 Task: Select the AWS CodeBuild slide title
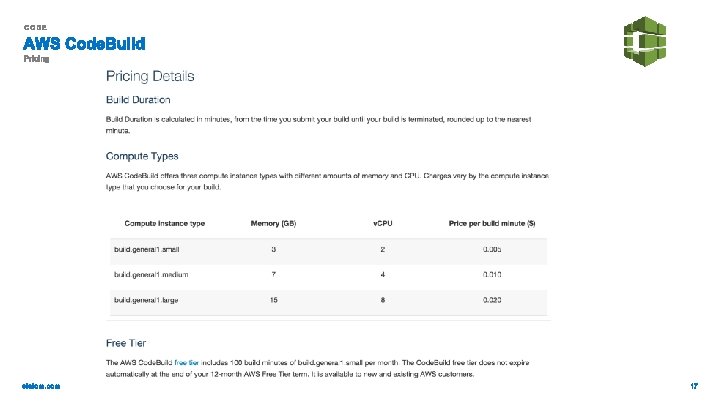pos(85,43)
